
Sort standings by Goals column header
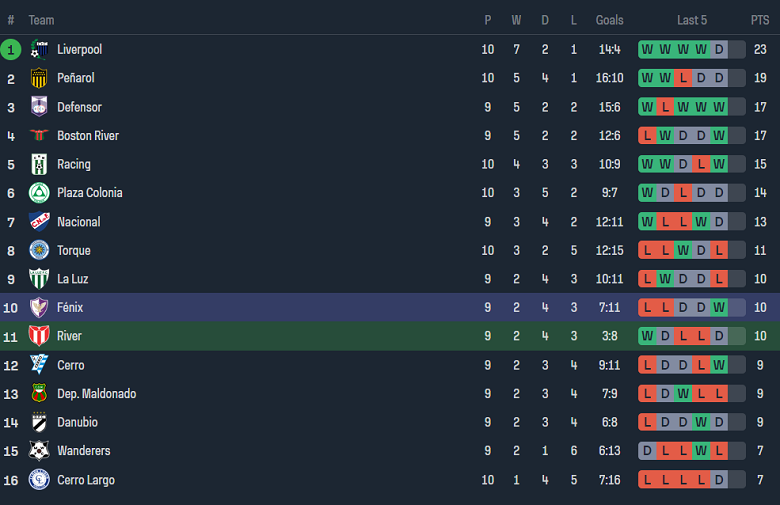pyautogui.click(x=609, y=20)
